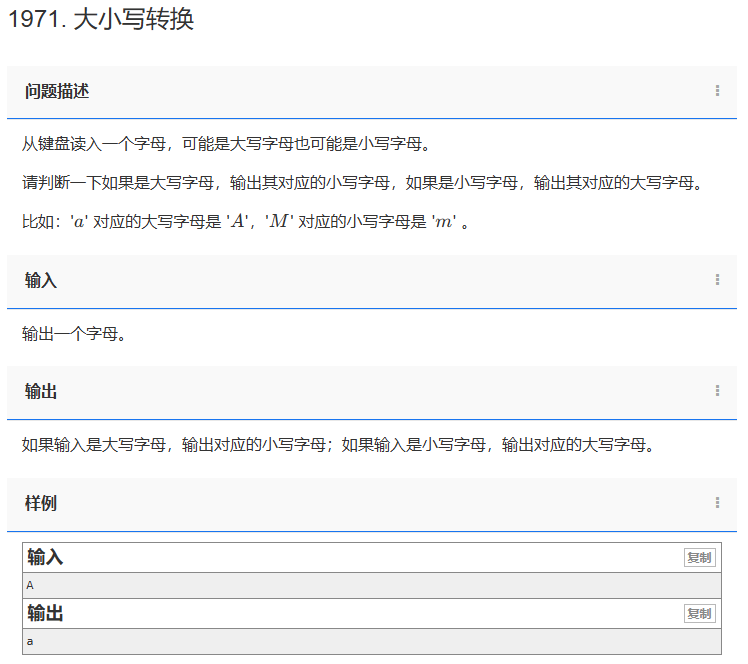The height and width of the screenshot is (664, 748).
Task: Click the sentence starting with 从键盘读入一个字母
Action: 226,144
